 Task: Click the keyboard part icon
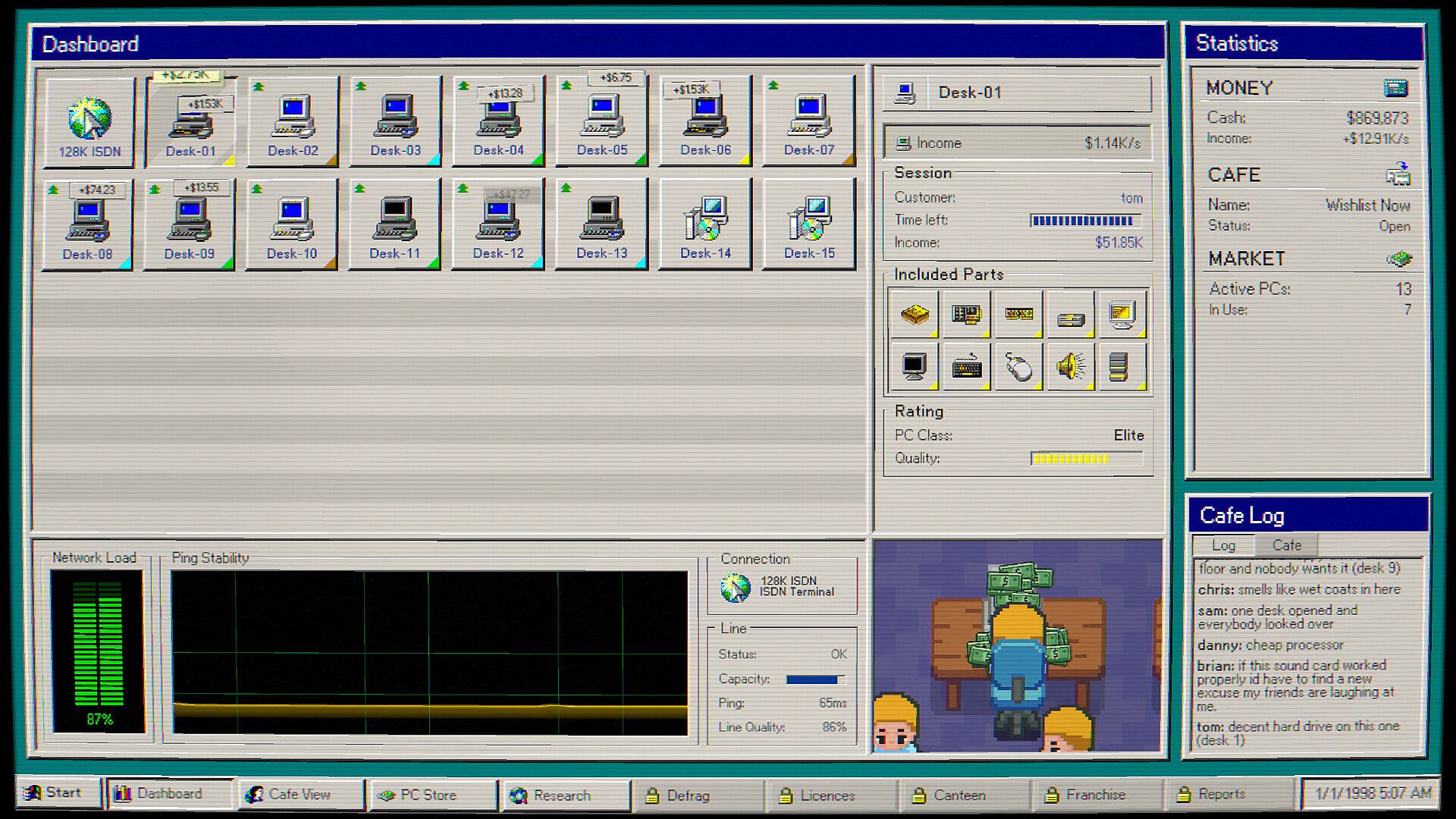point(966,367)
